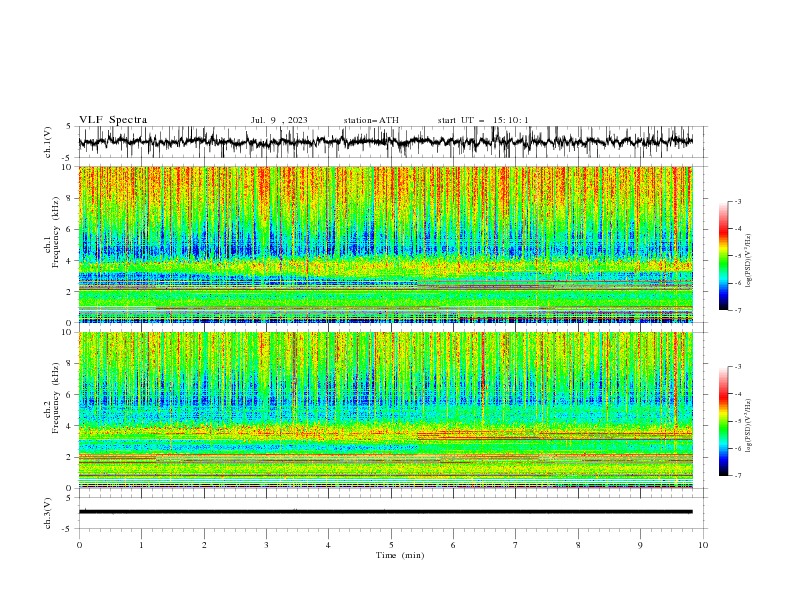Click the '-3' label on upper colorbar
The image size is (792, 612).
737,201
